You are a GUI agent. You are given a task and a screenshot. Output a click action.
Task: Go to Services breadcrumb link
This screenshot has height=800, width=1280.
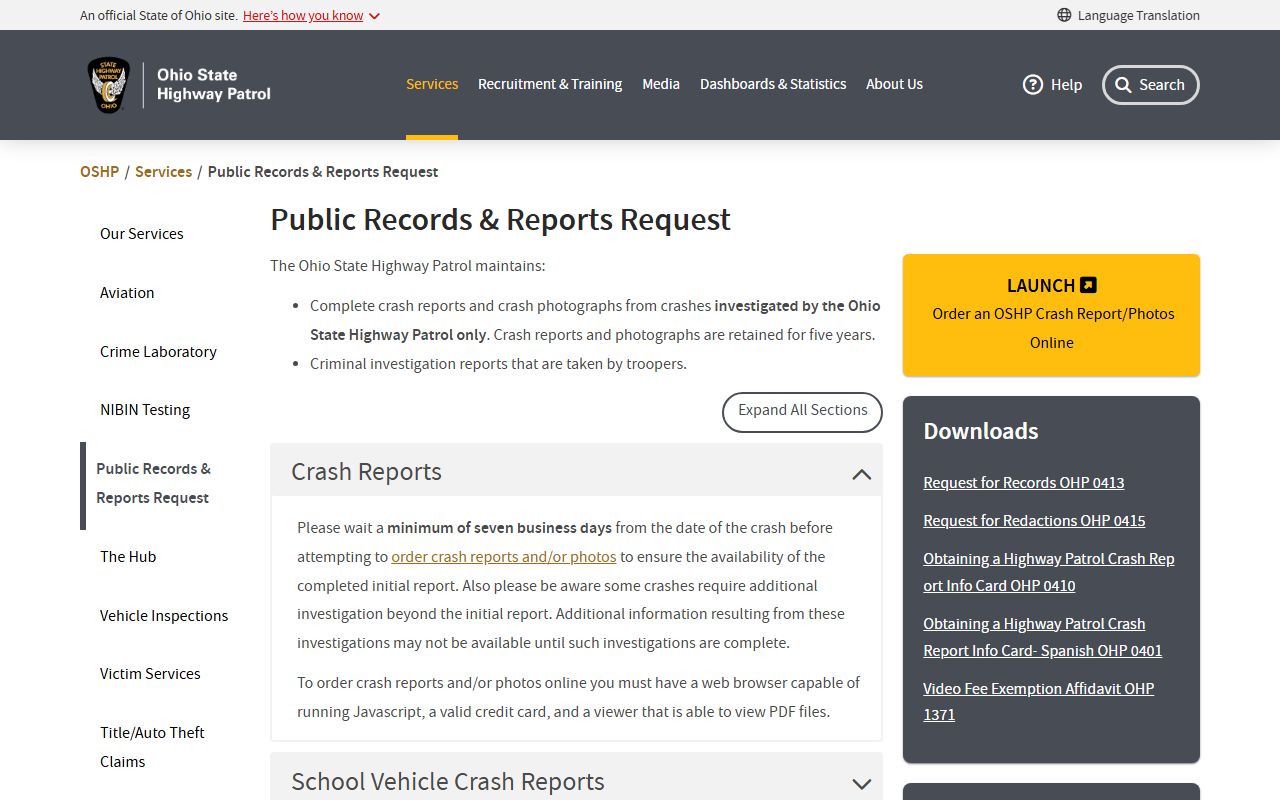pos(163,172)
